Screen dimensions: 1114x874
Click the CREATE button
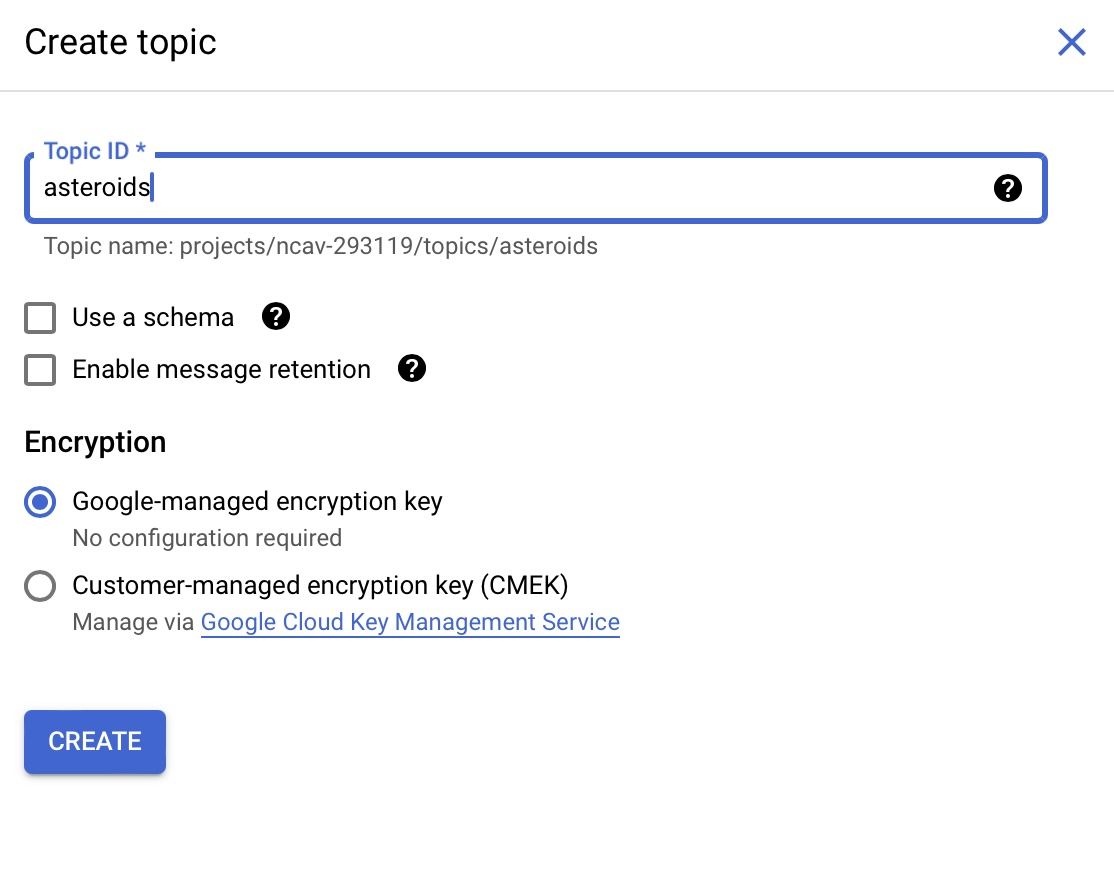[x=94, y=741]
